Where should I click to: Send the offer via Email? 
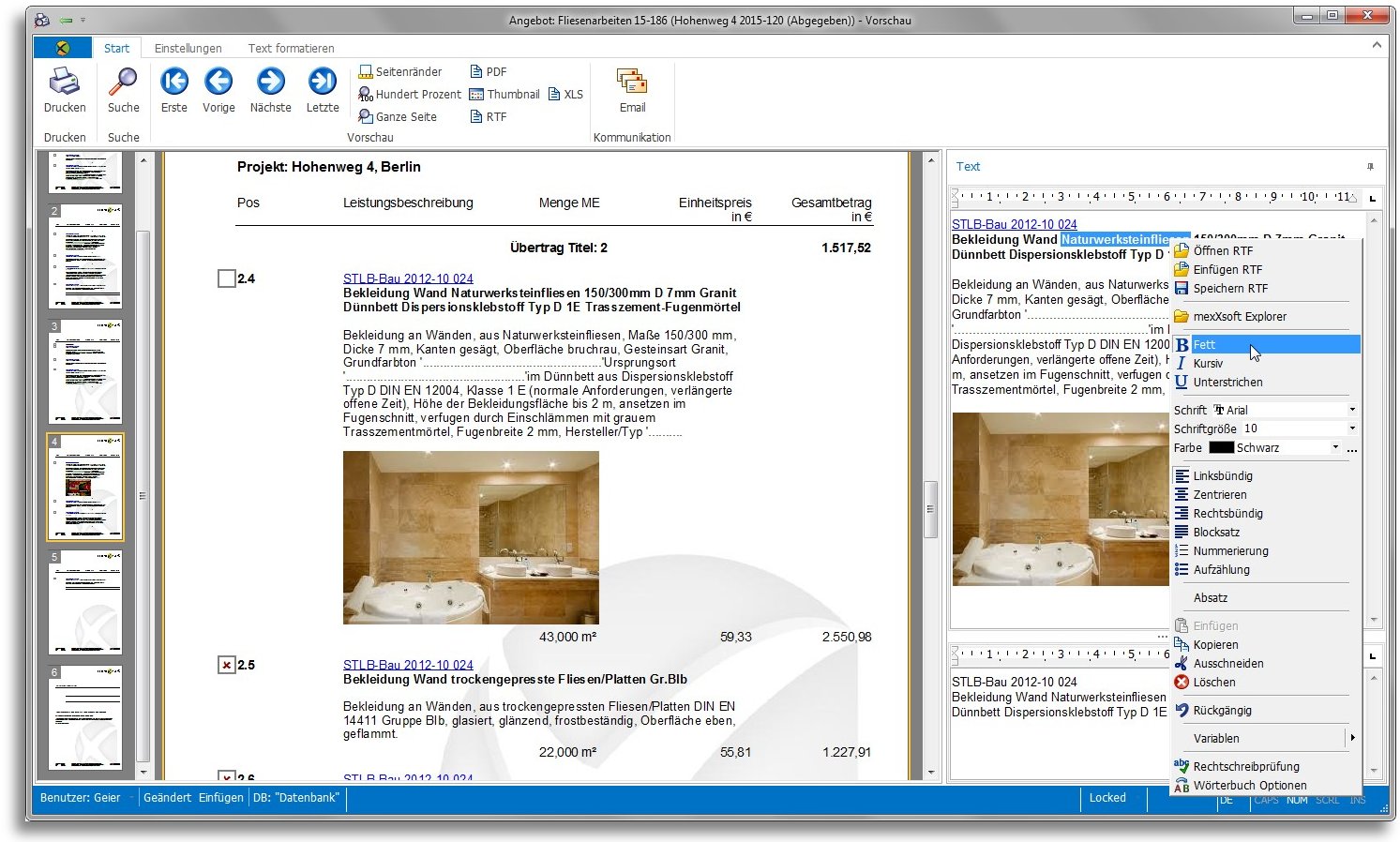(632, 91)
